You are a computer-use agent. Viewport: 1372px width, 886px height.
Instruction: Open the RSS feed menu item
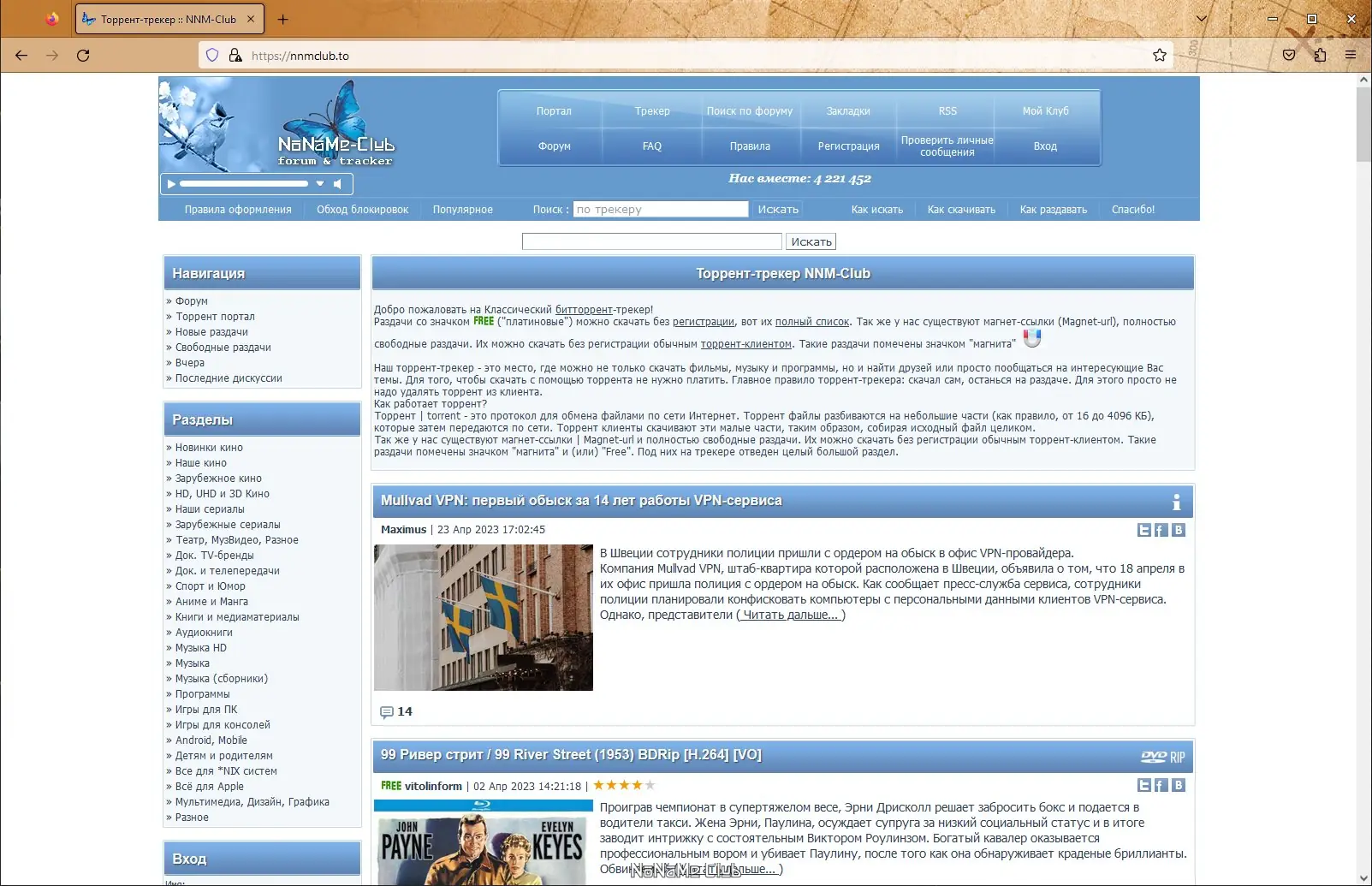(x=947, y=111)
